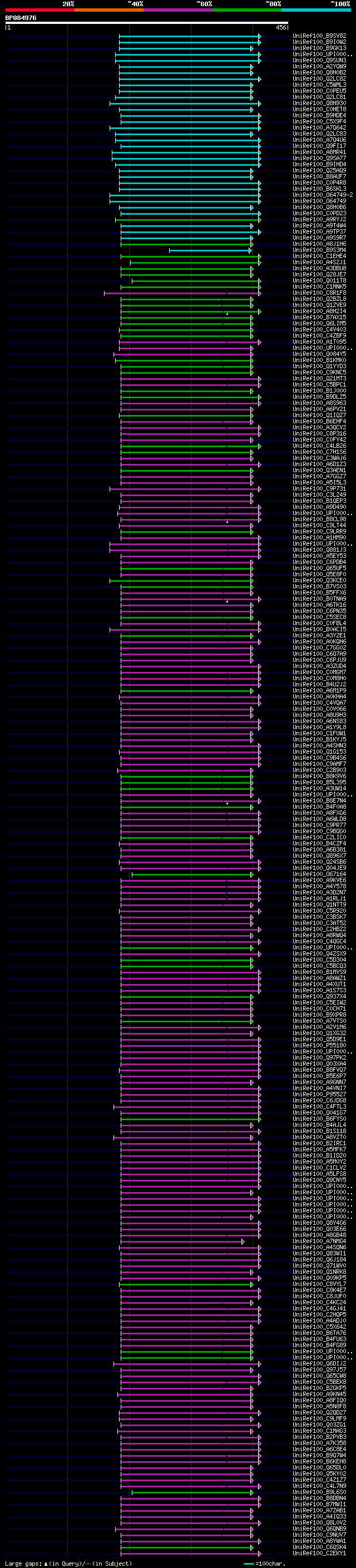
Task: Select UniRef100_Q25AQ9 label
Action: (319, 170)
